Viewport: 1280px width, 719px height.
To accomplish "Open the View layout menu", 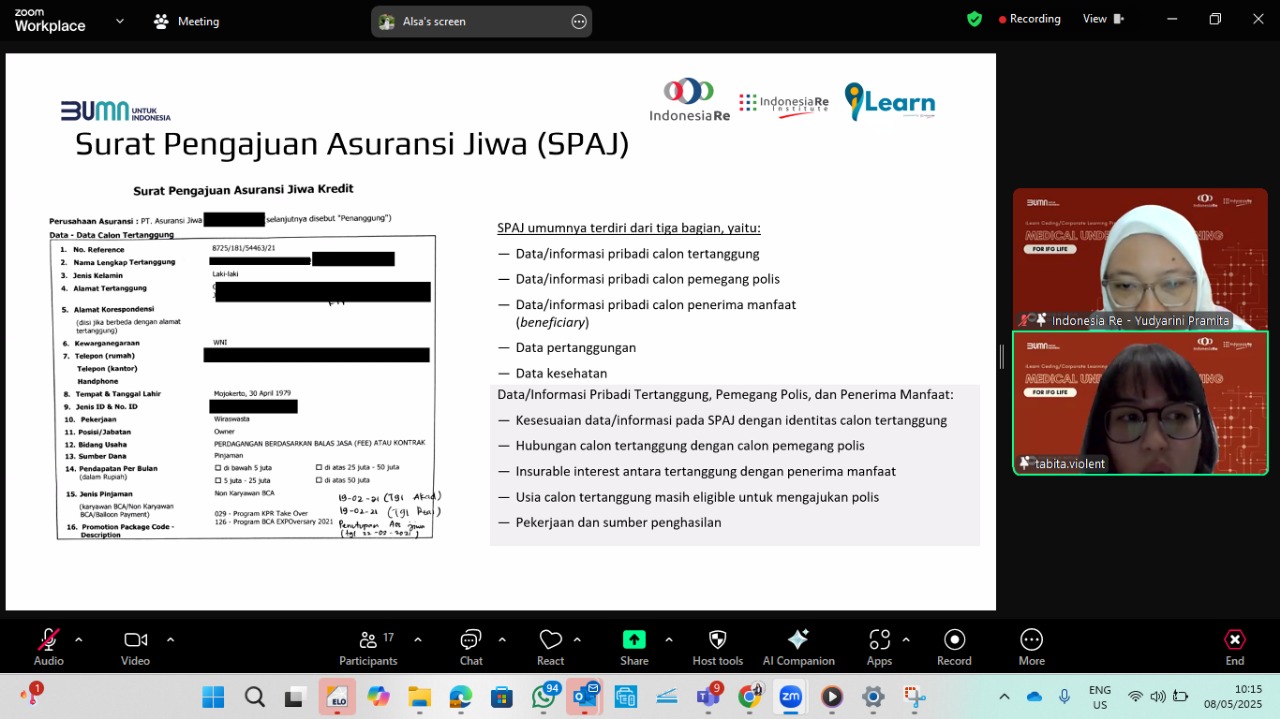I will coord(1103,19).
